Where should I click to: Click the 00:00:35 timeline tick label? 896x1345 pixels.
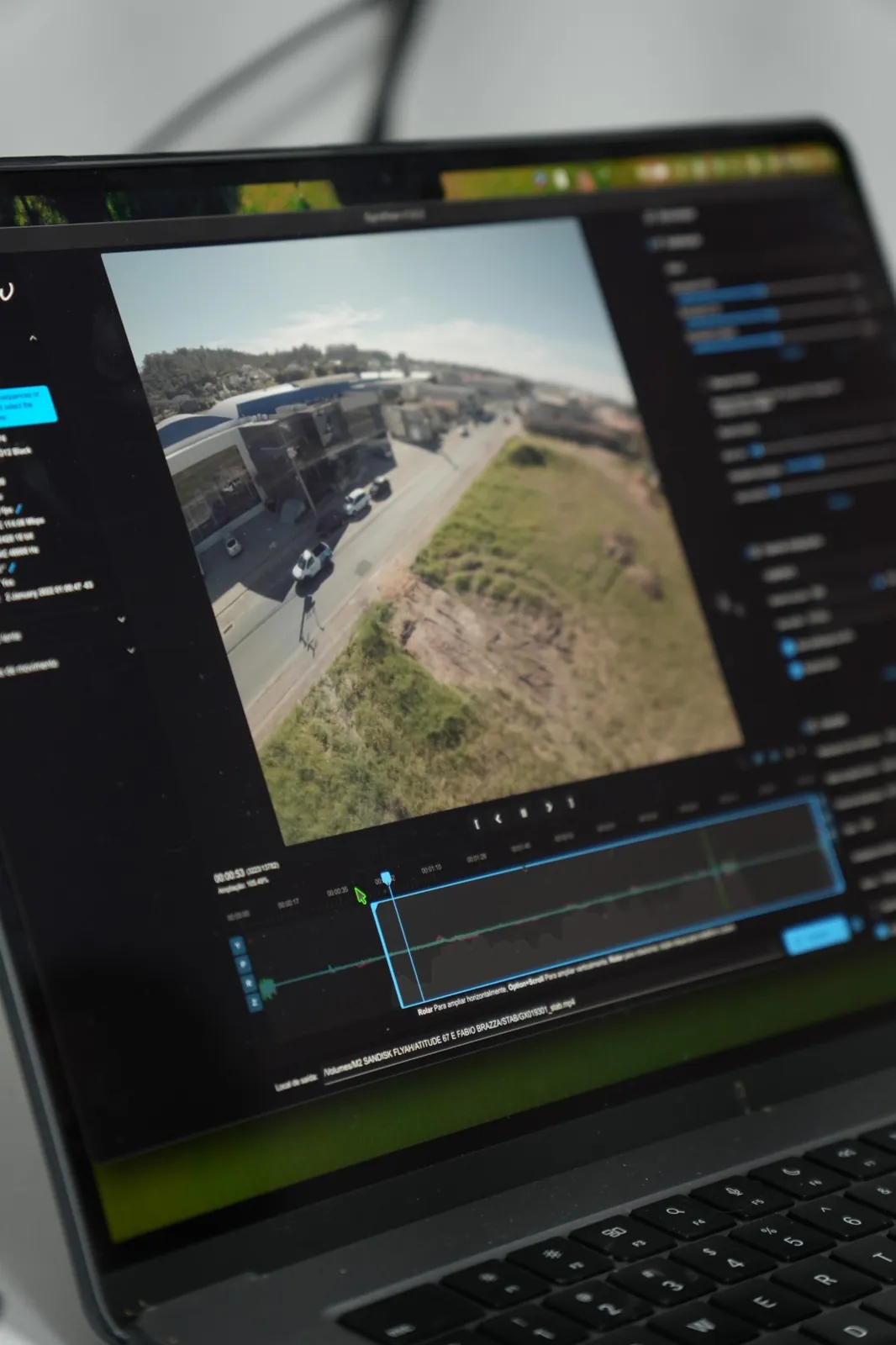[x=337, y=891]
